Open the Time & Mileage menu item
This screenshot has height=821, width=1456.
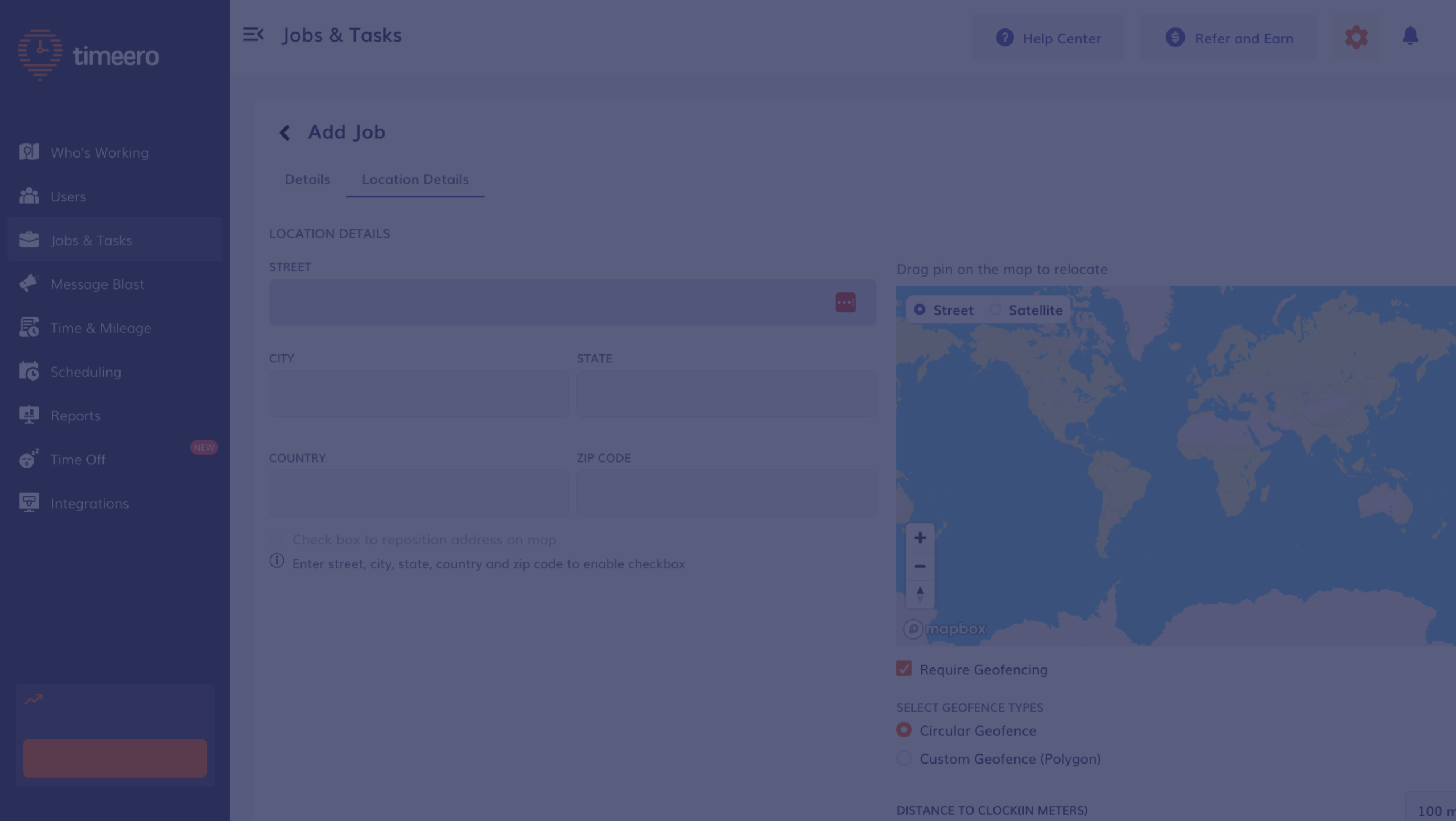(100, 328)
